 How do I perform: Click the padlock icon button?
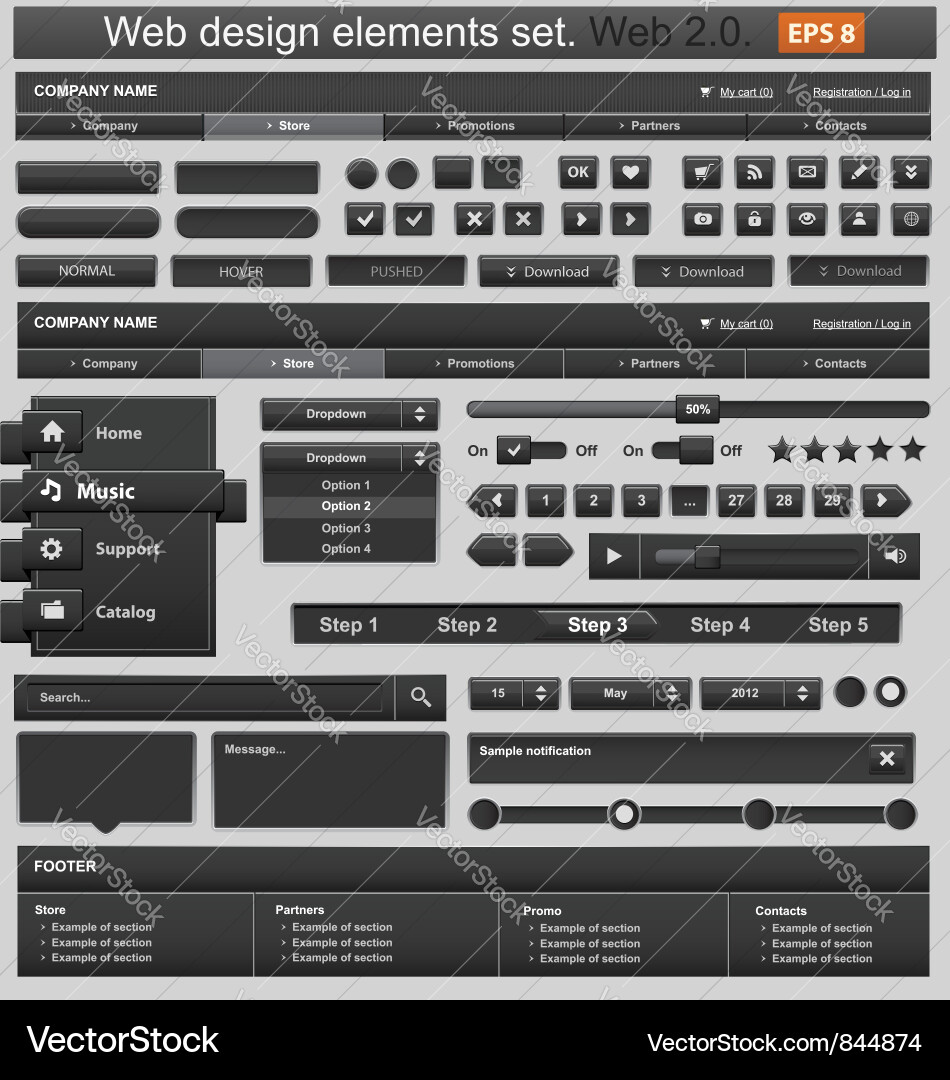click(754, 219)
